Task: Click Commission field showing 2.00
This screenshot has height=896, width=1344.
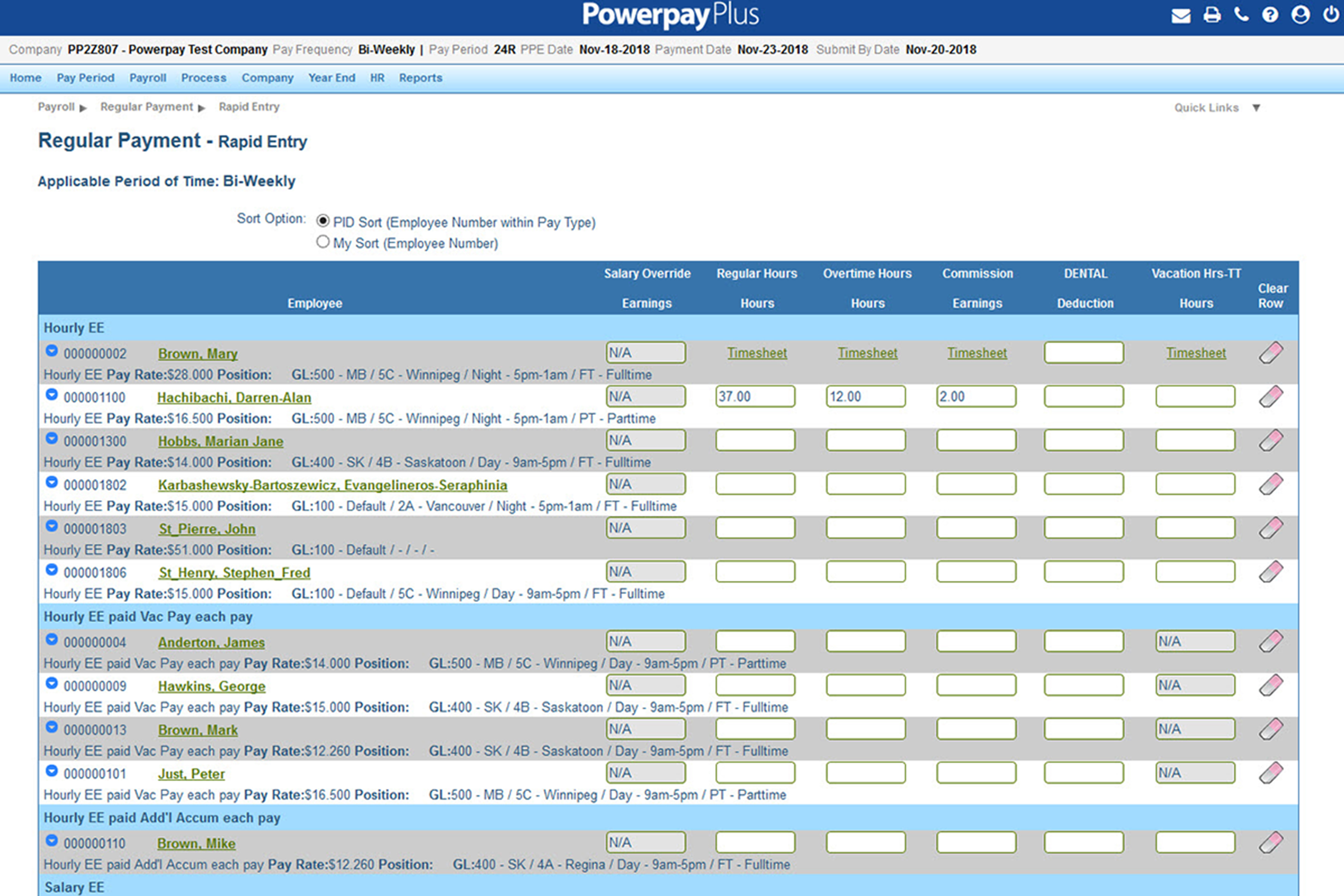Action: pos(976,396)
